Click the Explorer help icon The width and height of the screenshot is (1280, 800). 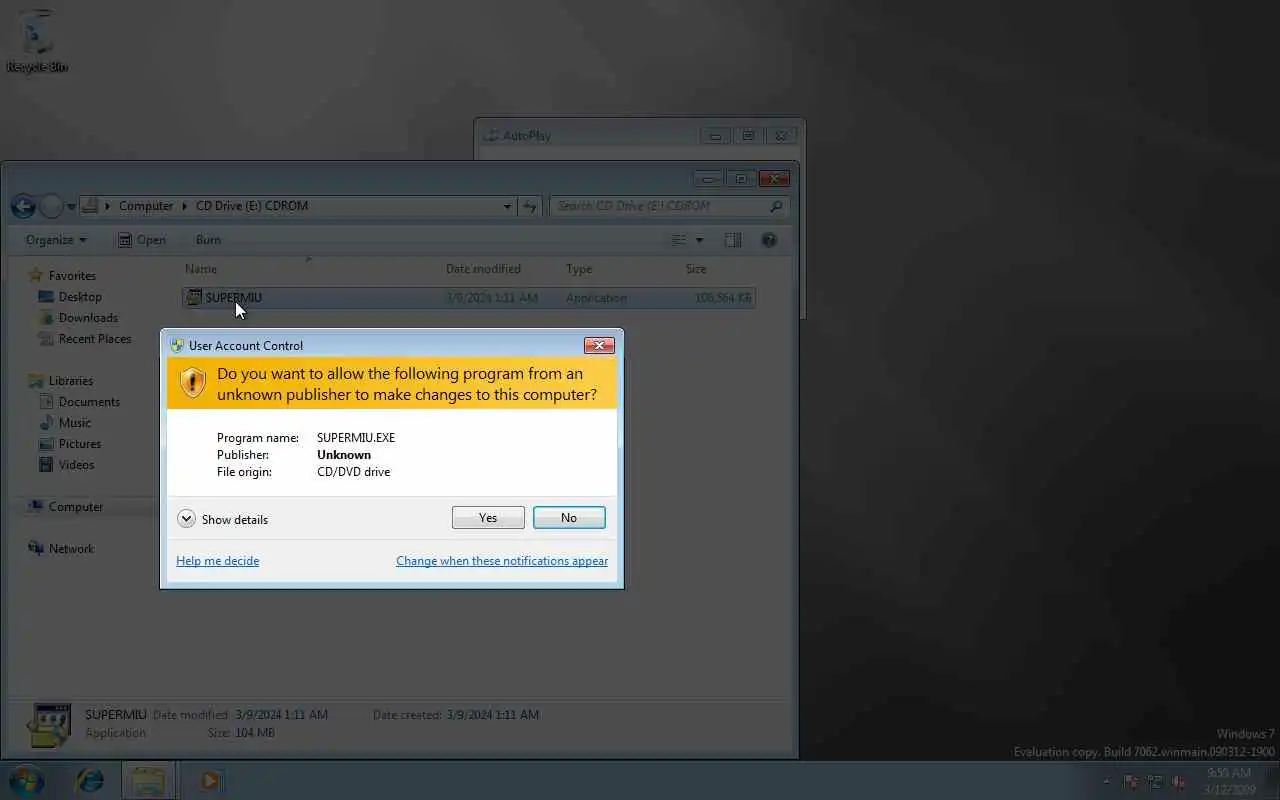[x=769, y=240]
